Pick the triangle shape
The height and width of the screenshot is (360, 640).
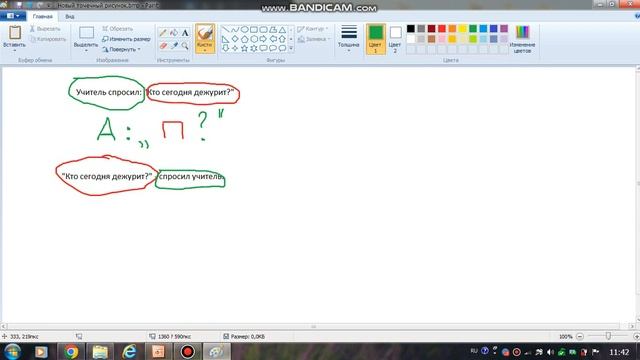point(282,30)
